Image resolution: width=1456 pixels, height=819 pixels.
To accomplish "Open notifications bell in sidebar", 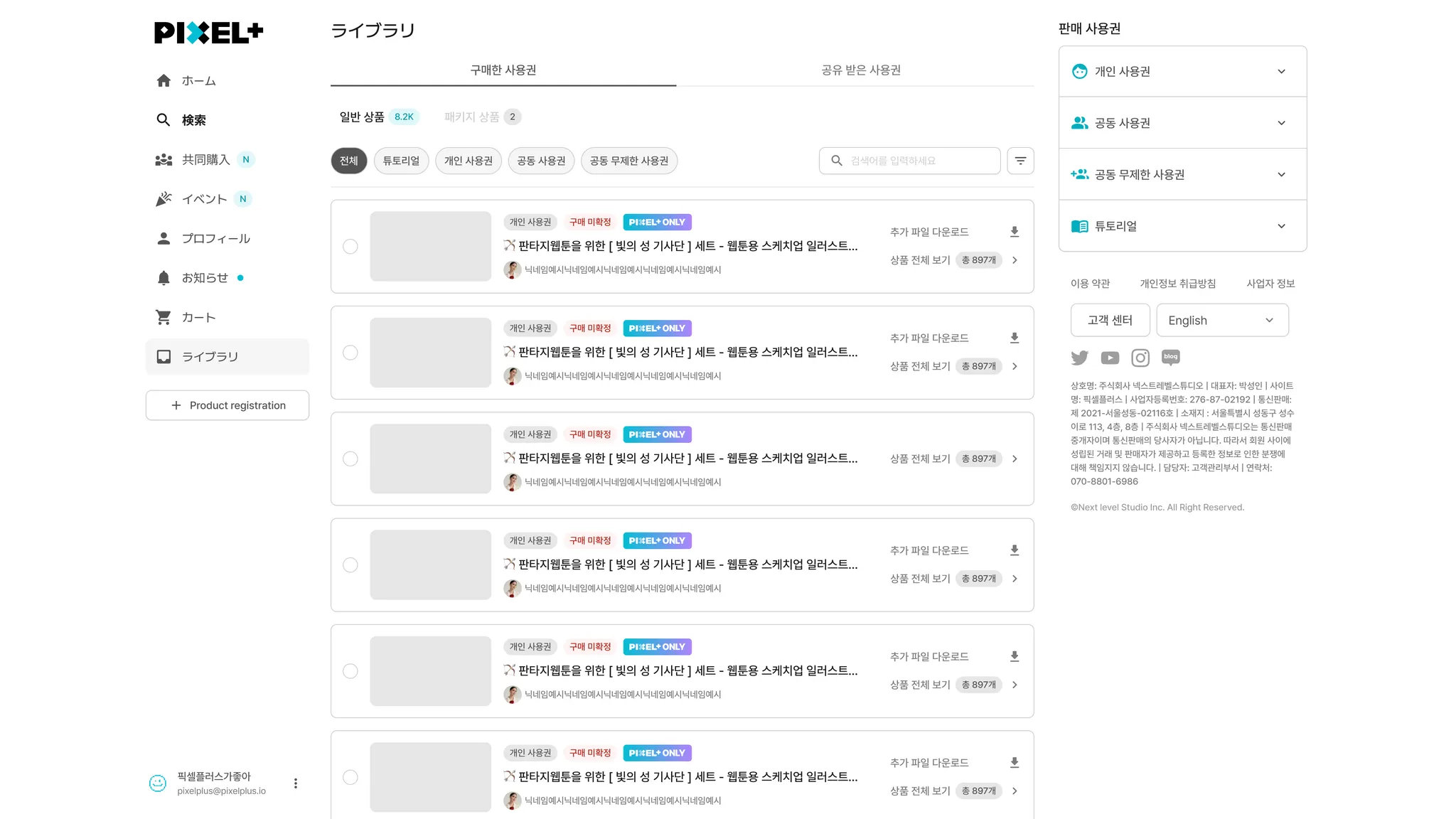I will point(164,278).
